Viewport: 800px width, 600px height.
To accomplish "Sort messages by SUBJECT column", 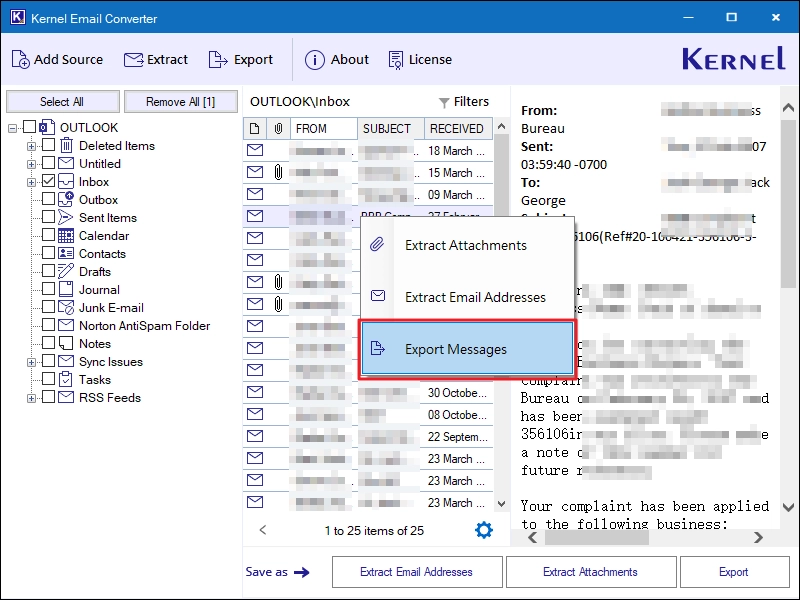I will (x=391, y=129).
